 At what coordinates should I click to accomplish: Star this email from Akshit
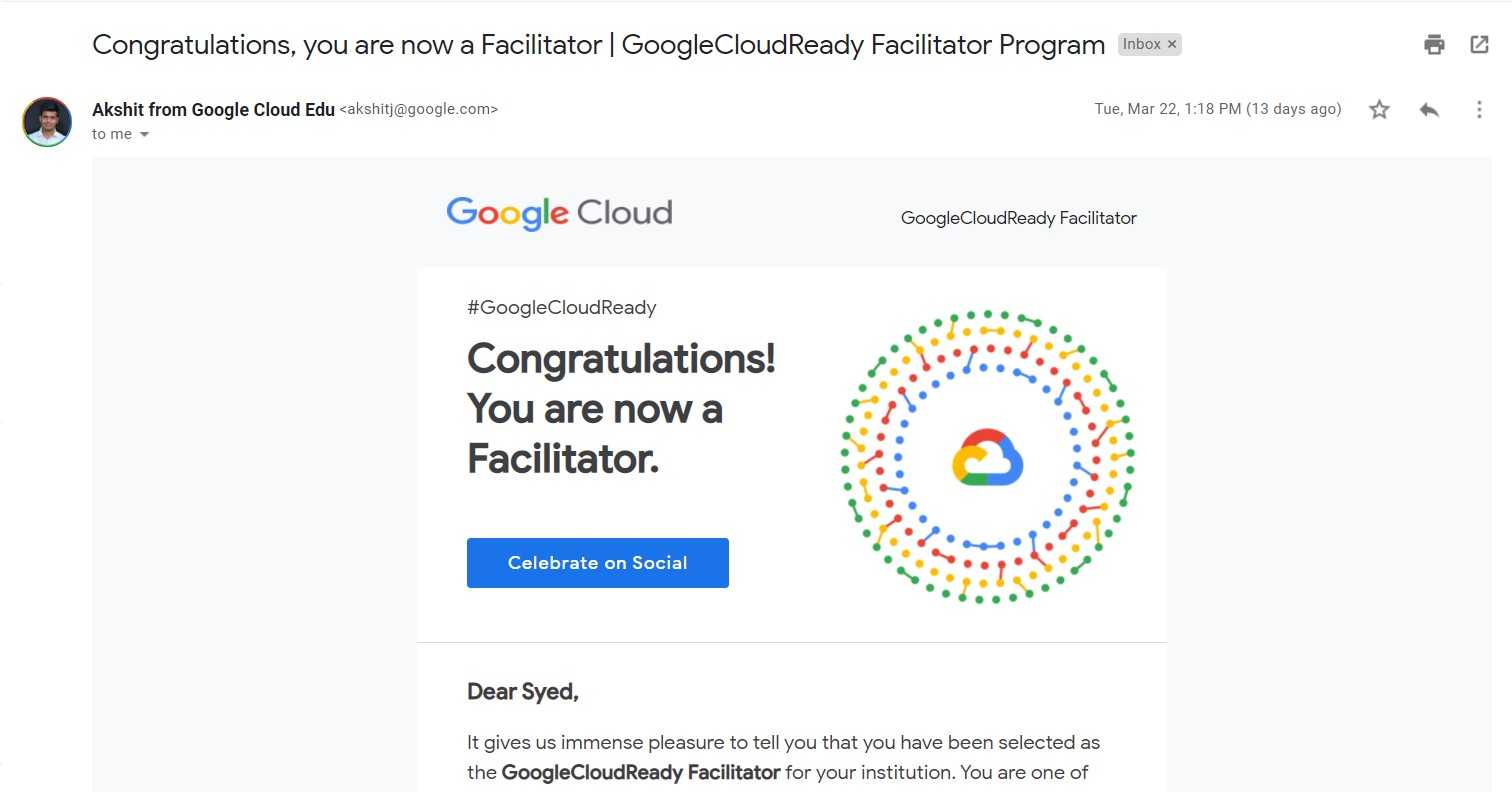click(1379, 110)
